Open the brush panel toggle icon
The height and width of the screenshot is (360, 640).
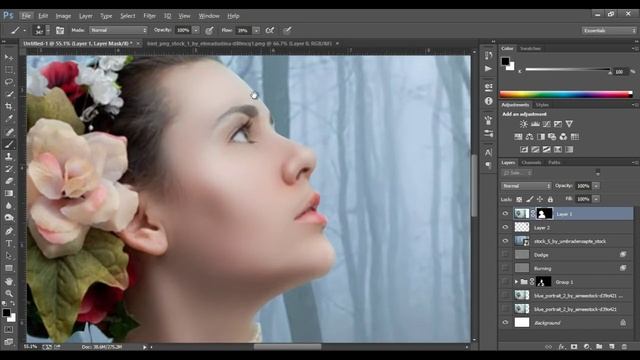[x=60, y=30]
